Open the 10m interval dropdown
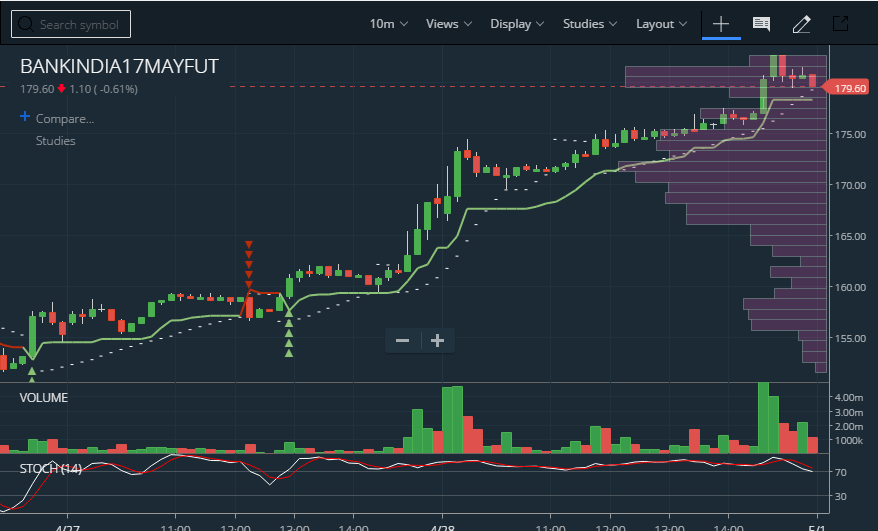This screenshot has height=531, width=878. pyautogui.click(x=389, y=24)
